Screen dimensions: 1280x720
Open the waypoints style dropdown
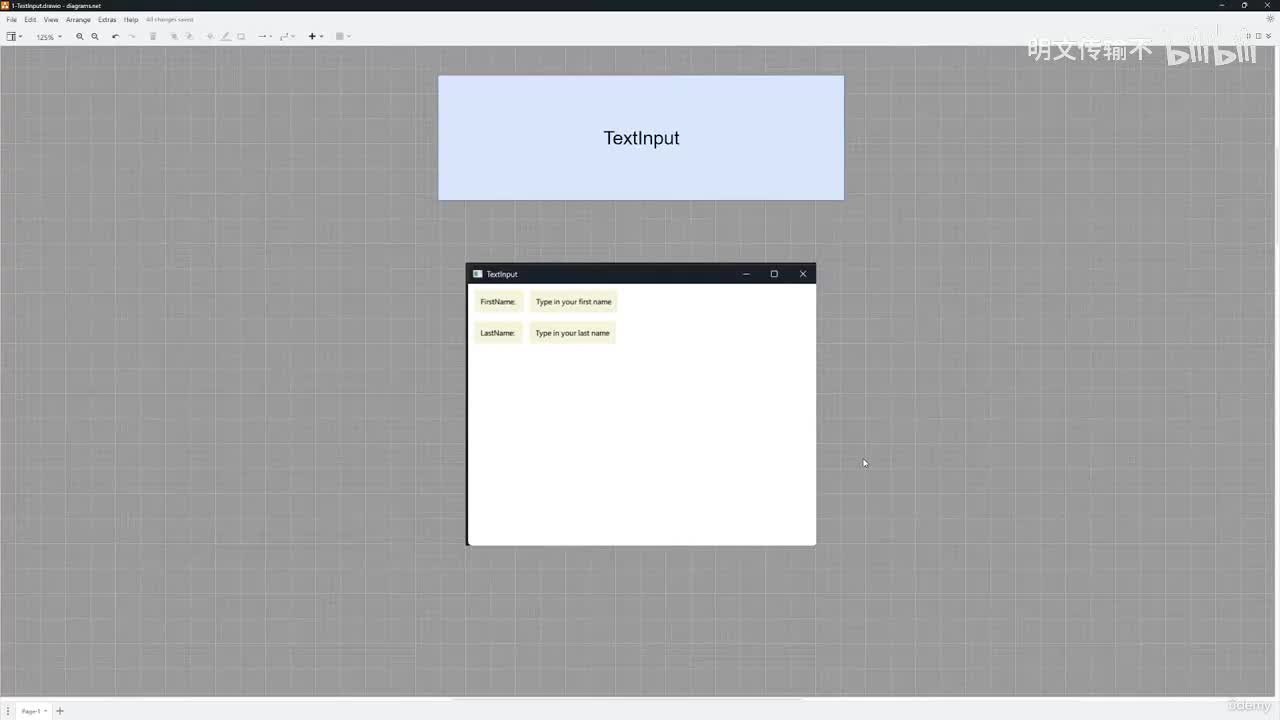287,37
